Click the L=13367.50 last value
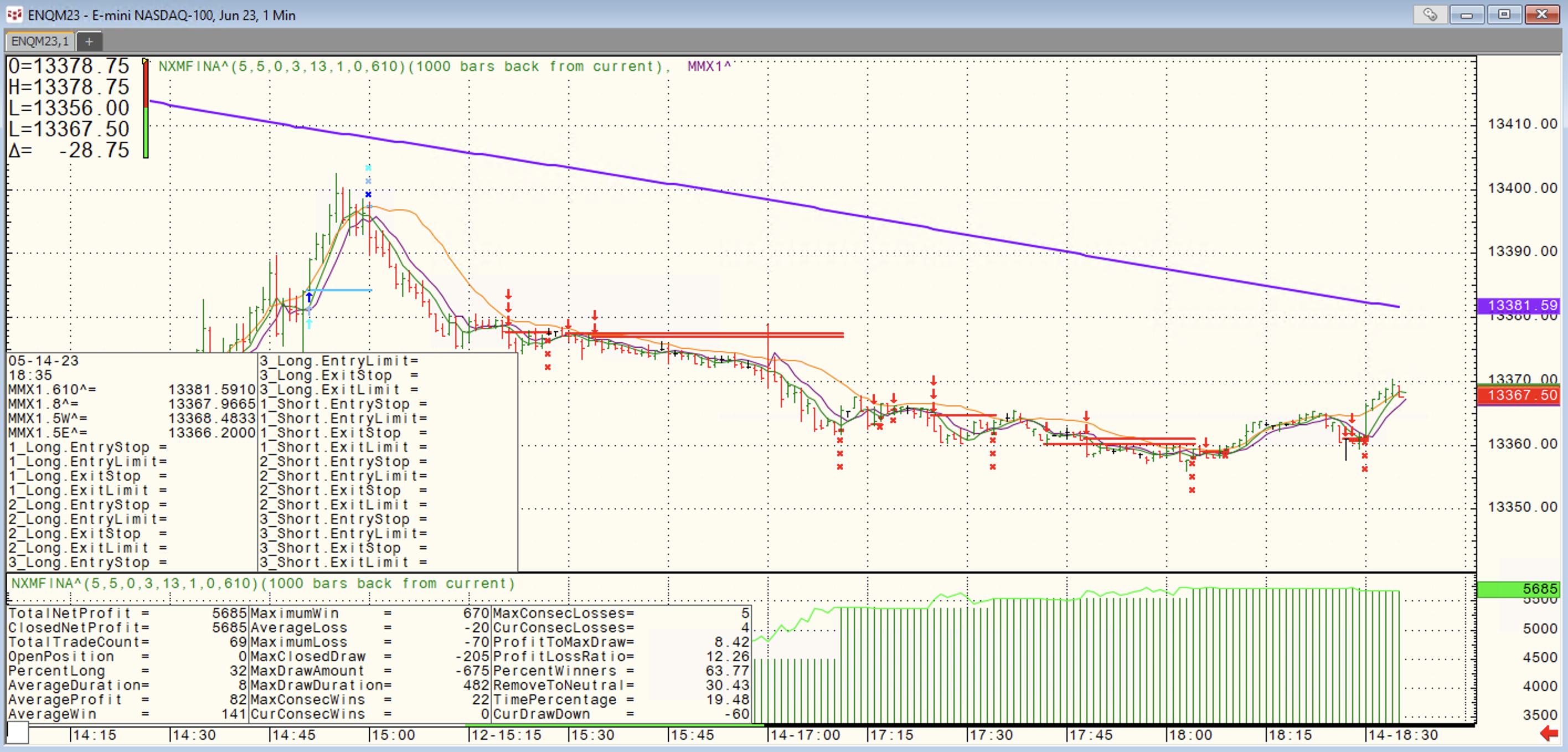1568x752 pixels. point(69,129)
